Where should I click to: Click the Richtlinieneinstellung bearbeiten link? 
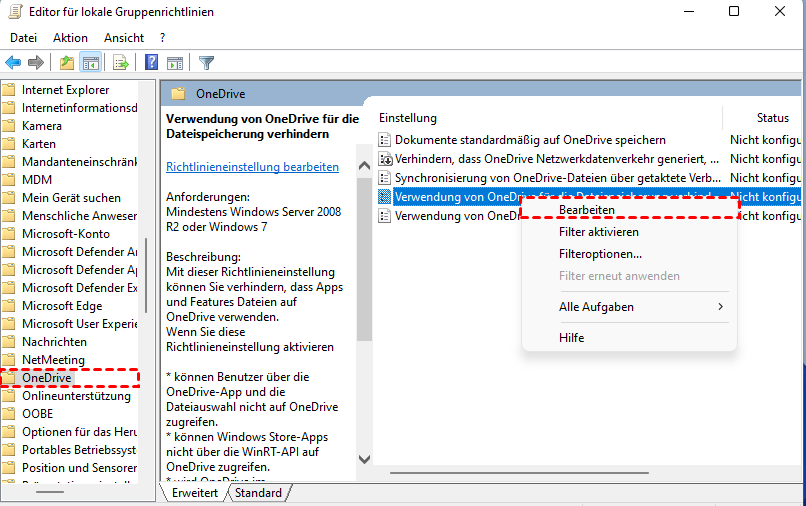coord(252,167)
